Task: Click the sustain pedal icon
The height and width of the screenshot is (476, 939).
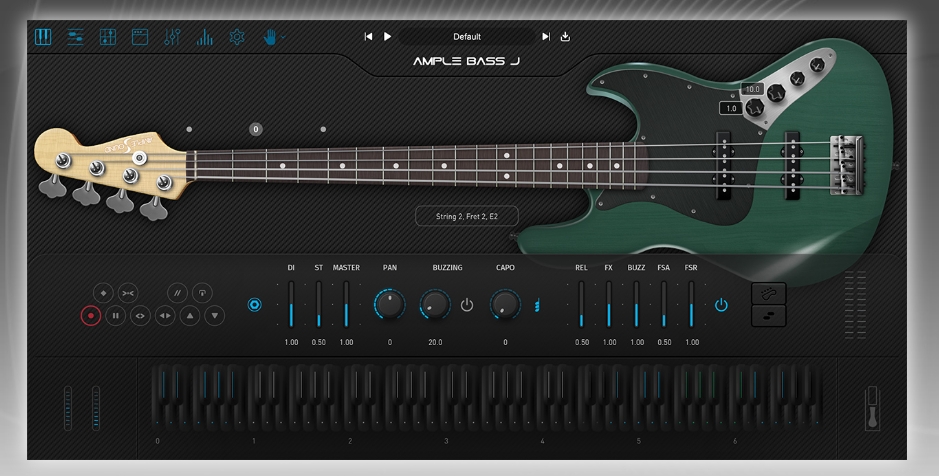Action: point(873,408)
